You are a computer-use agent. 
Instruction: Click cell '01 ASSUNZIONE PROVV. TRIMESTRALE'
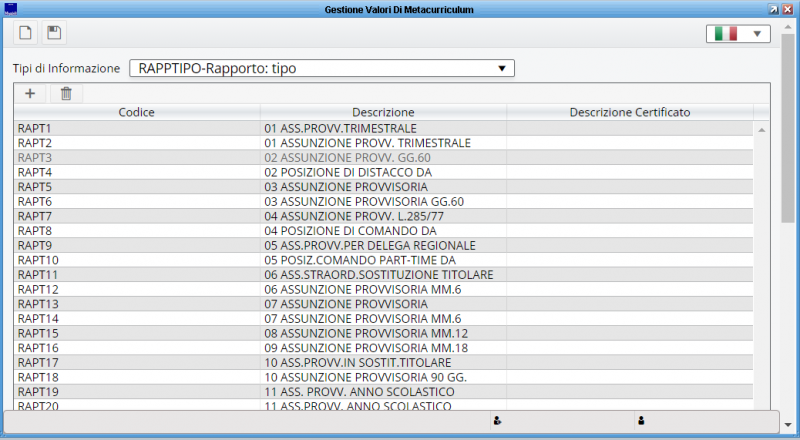point(384,143)
